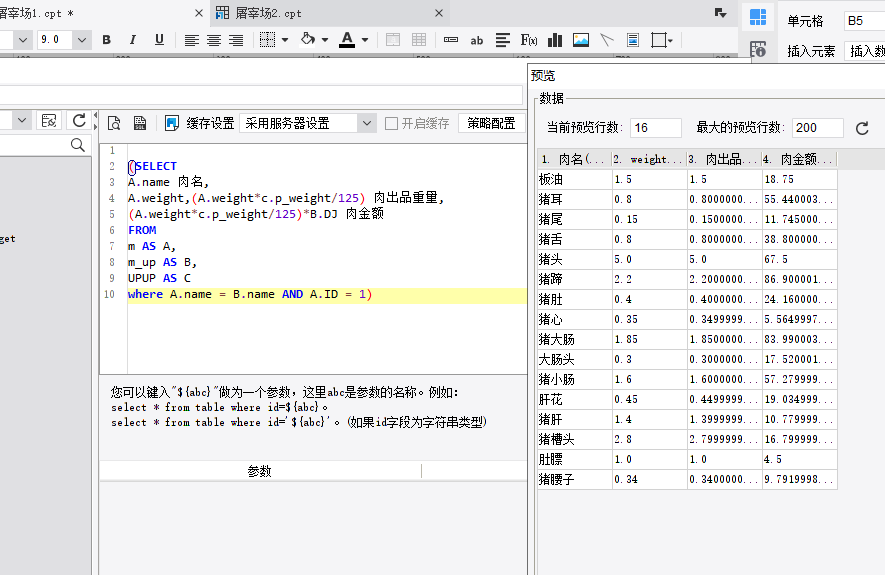This screenshot has width=885, height=575.
Task: Insert rich text lines icon
Action: pyautogui.click(x=503, y=40)
